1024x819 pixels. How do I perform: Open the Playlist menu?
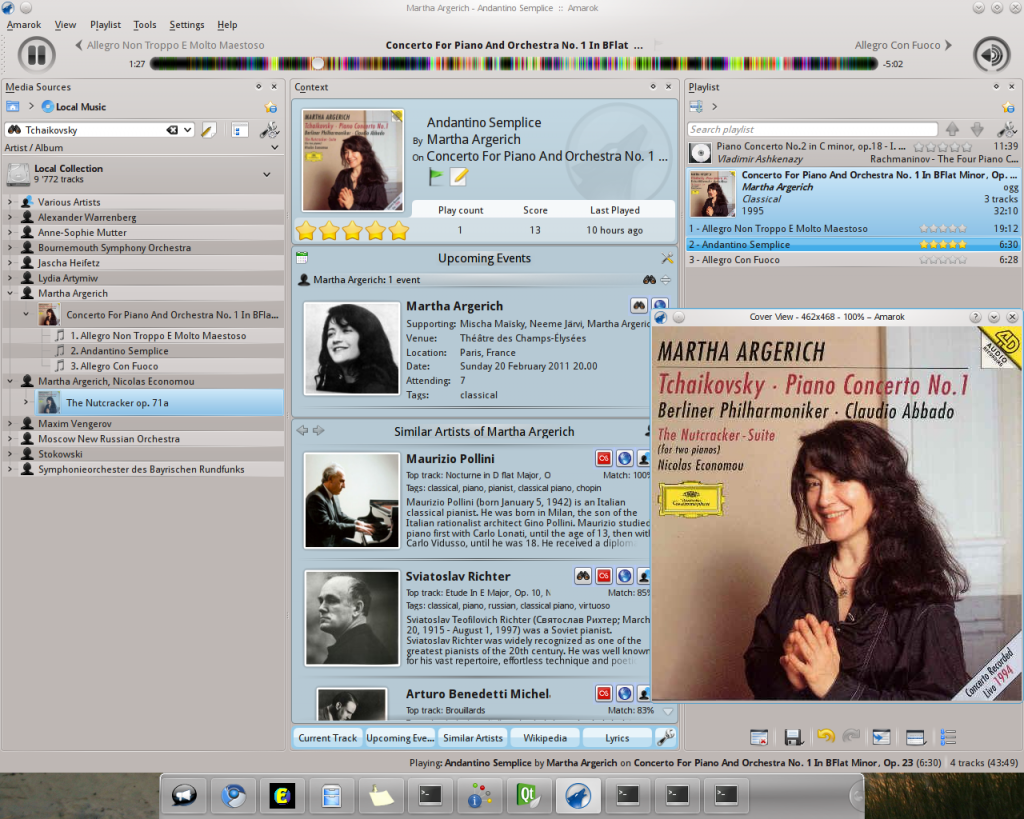(105, 25)
